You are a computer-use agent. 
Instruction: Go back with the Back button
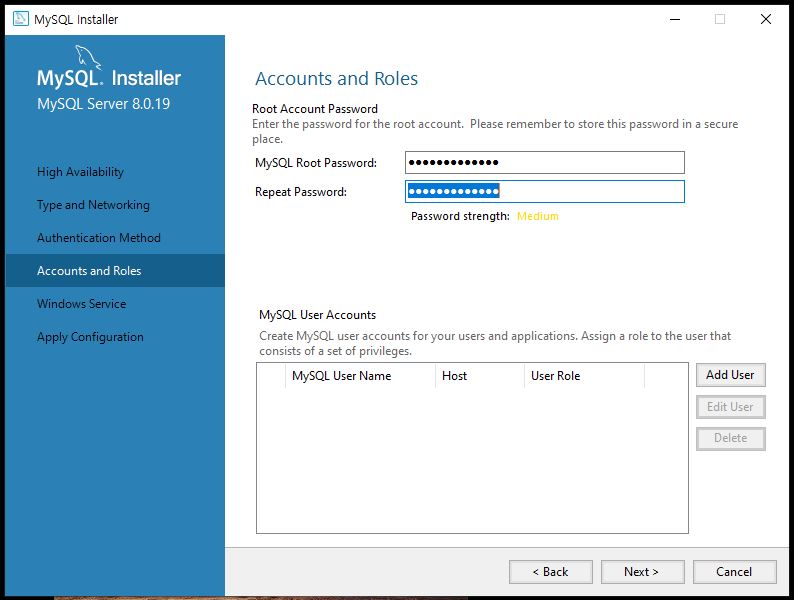click(x=550, y=572)
